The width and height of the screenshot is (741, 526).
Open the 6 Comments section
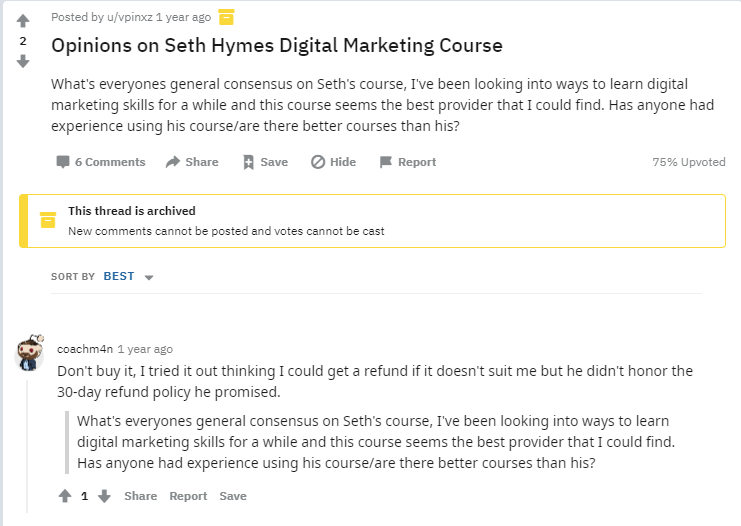101,162
